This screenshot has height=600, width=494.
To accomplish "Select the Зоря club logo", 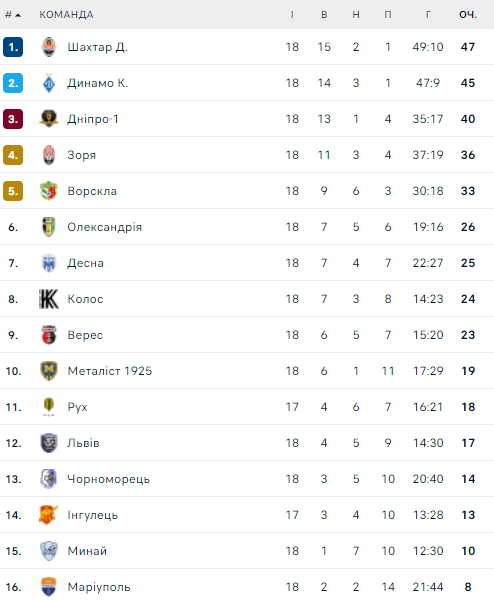I will [49, 155].
